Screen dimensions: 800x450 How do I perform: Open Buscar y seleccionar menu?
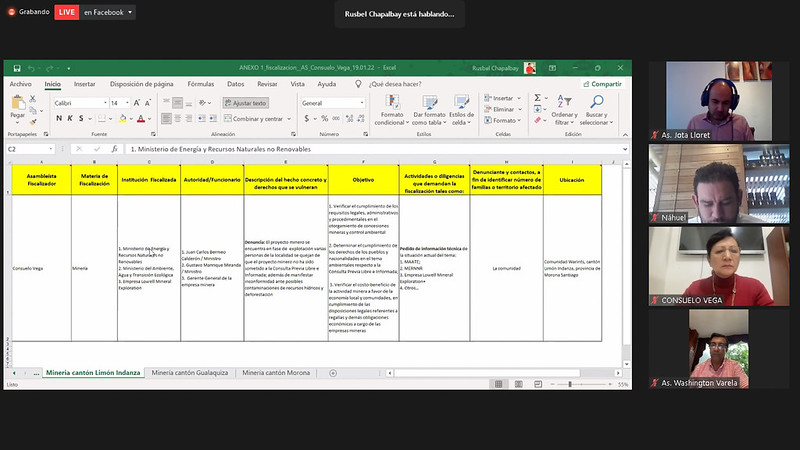pos(596,110)
